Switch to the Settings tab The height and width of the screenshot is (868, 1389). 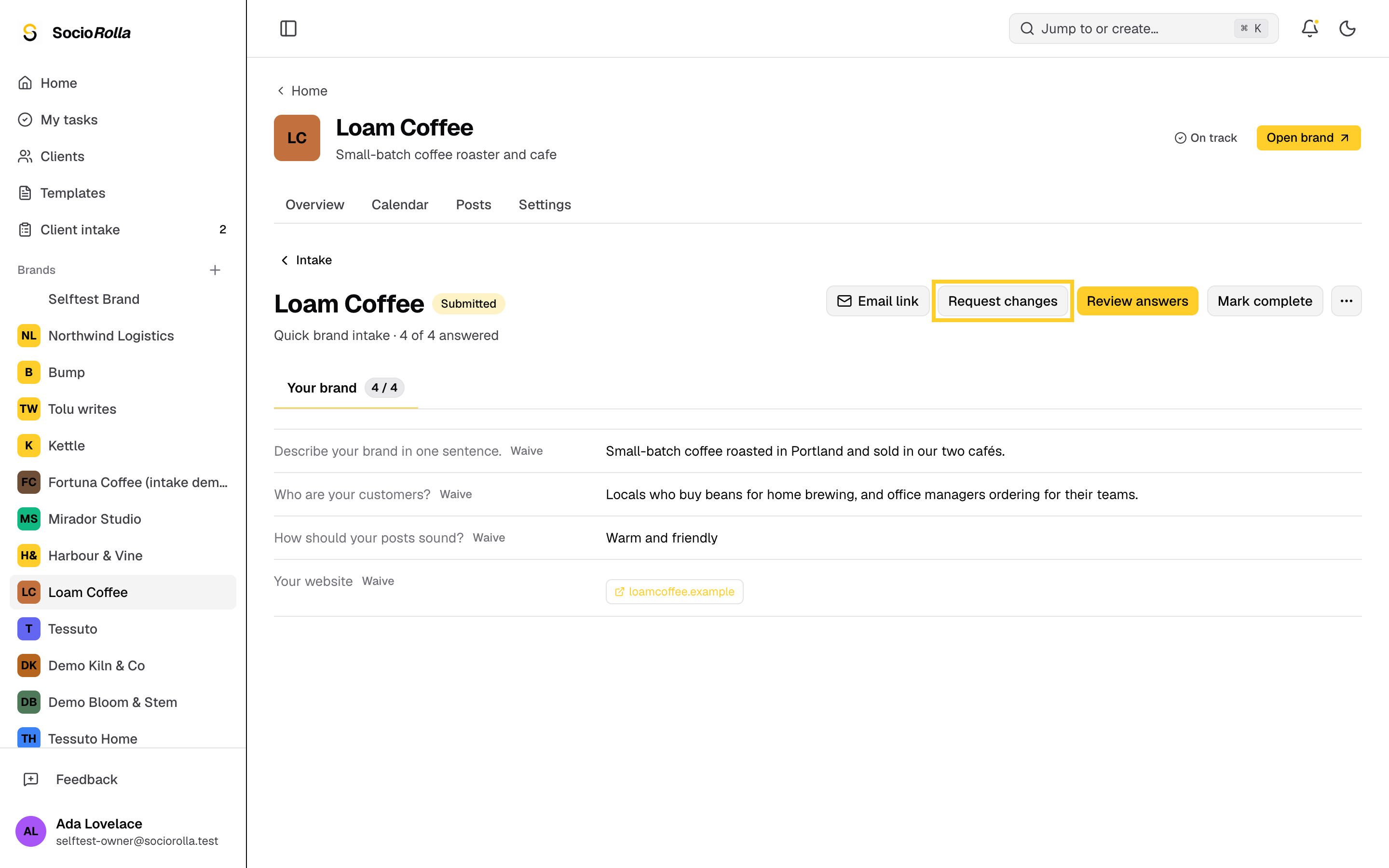click(544, 205)
